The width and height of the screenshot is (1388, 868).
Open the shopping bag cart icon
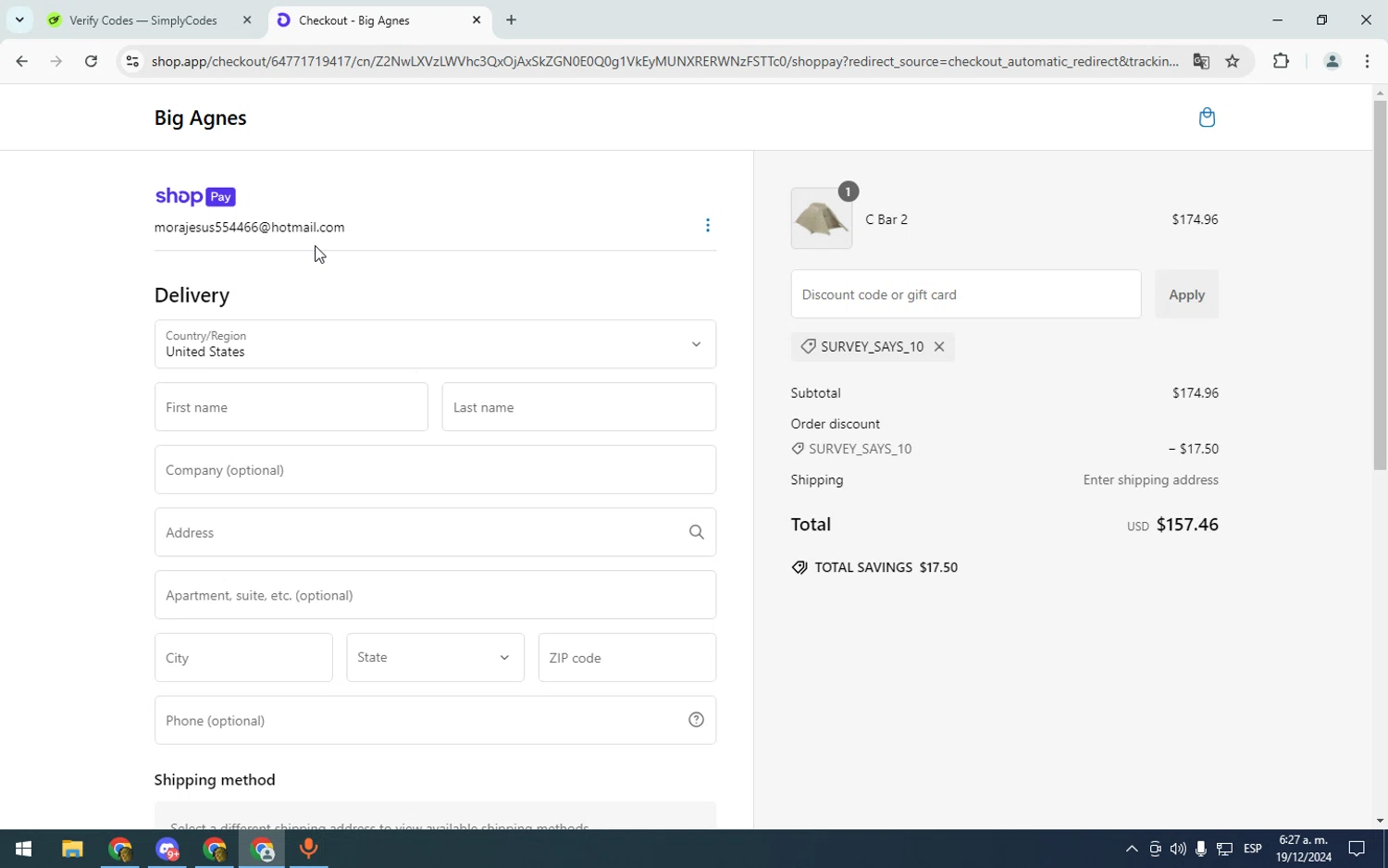[x=1207, y=118]
